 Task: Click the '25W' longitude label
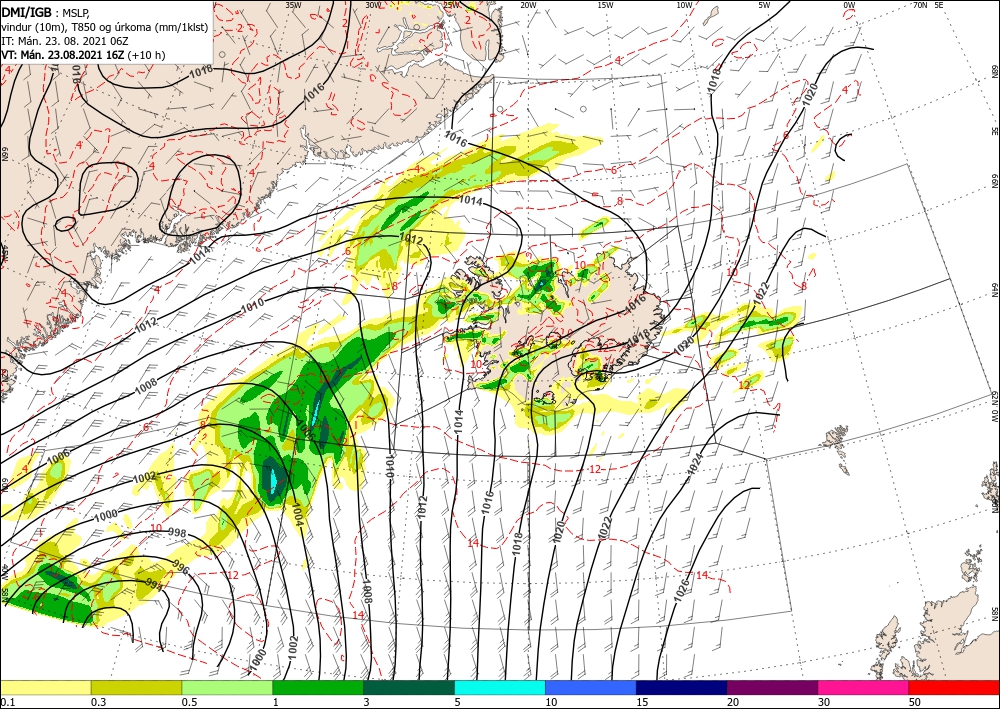click(x=450, y=5)
